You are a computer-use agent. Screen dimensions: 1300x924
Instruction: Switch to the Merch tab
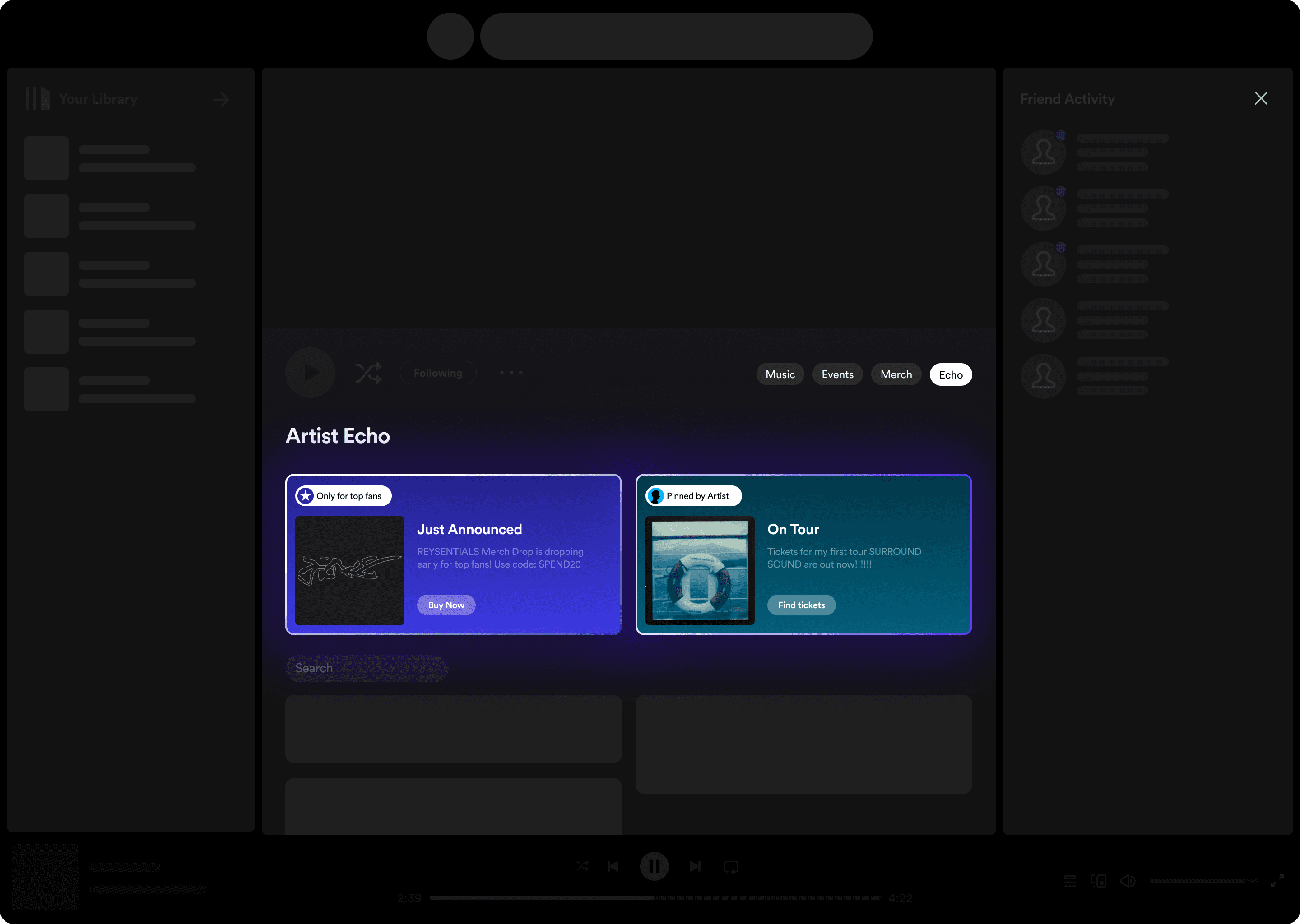point(896,374)
